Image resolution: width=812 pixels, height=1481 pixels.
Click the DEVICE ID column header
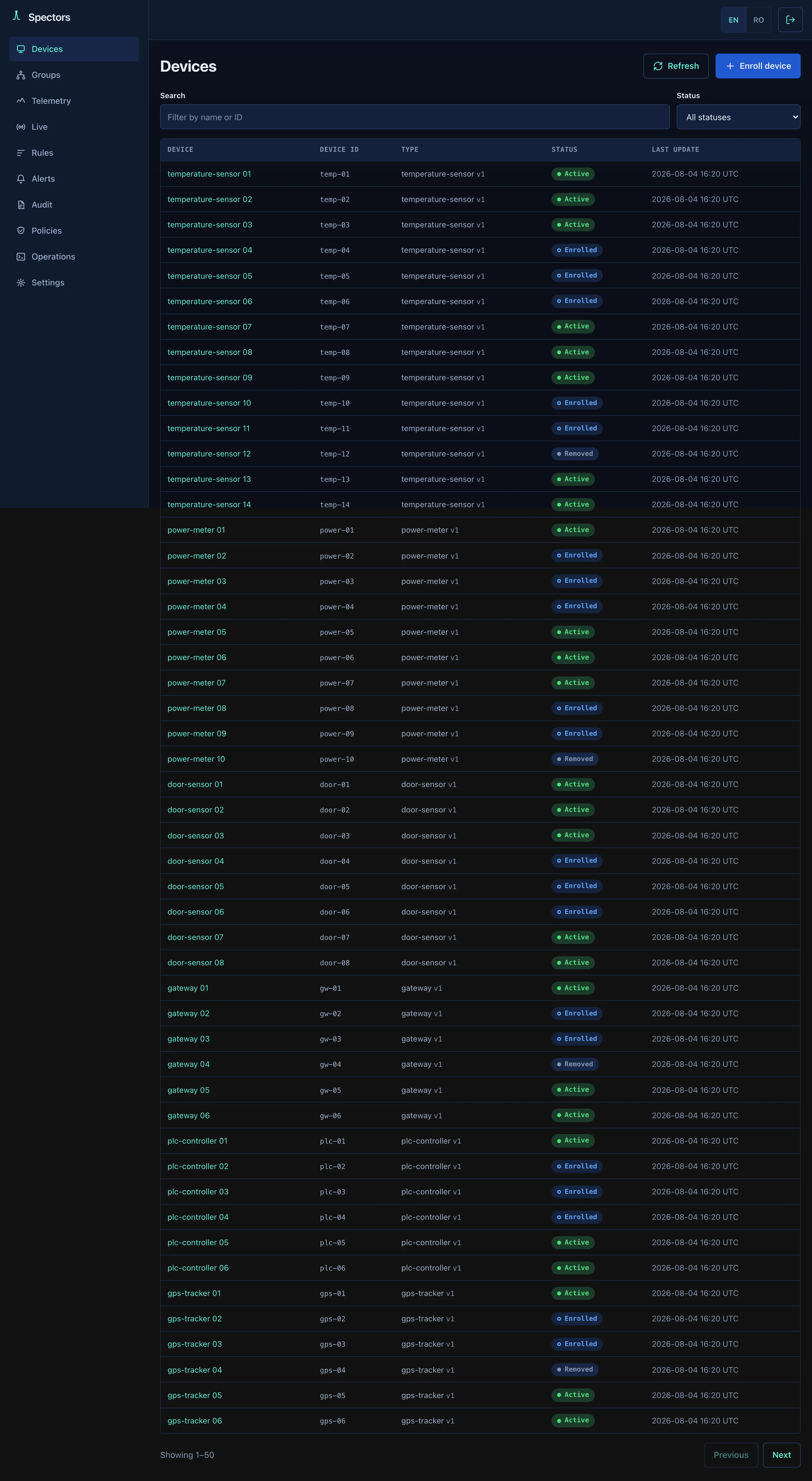339,150
